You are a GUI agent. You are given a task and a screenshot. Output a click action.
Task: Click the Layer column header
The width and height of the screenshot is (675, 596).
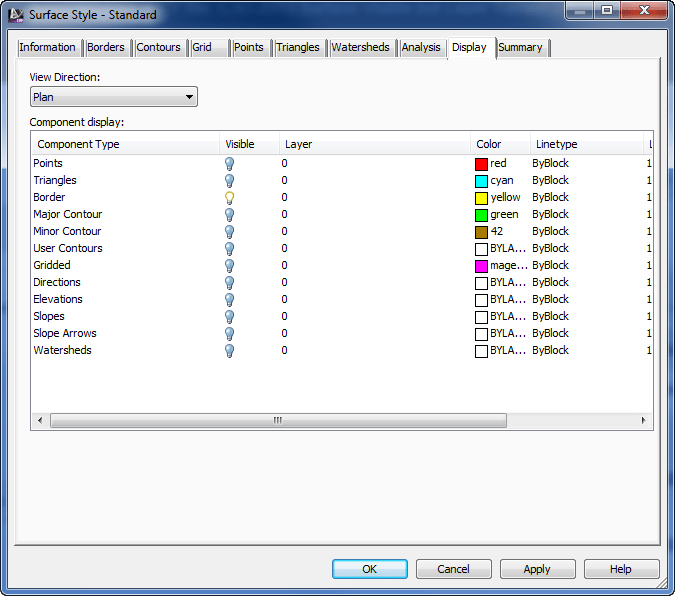tap(375, 144)
